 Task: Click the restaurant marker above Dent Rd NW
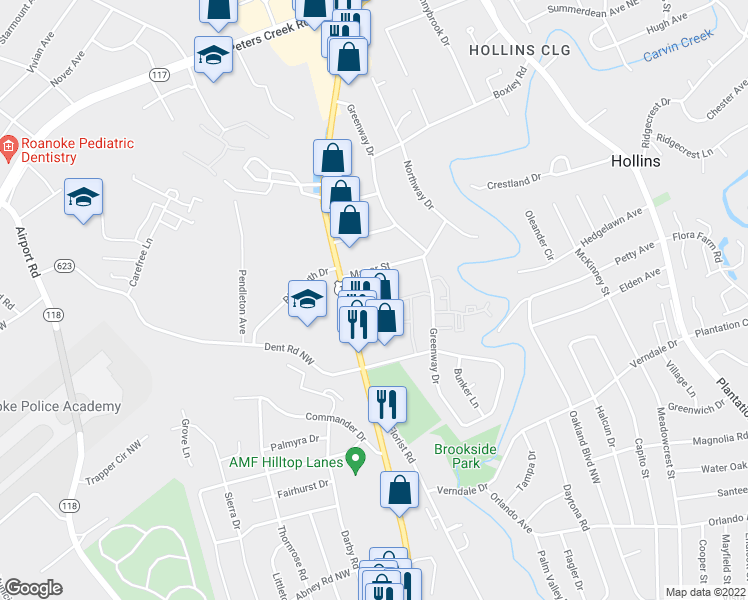pyautogui.click(x=358, y=327)
